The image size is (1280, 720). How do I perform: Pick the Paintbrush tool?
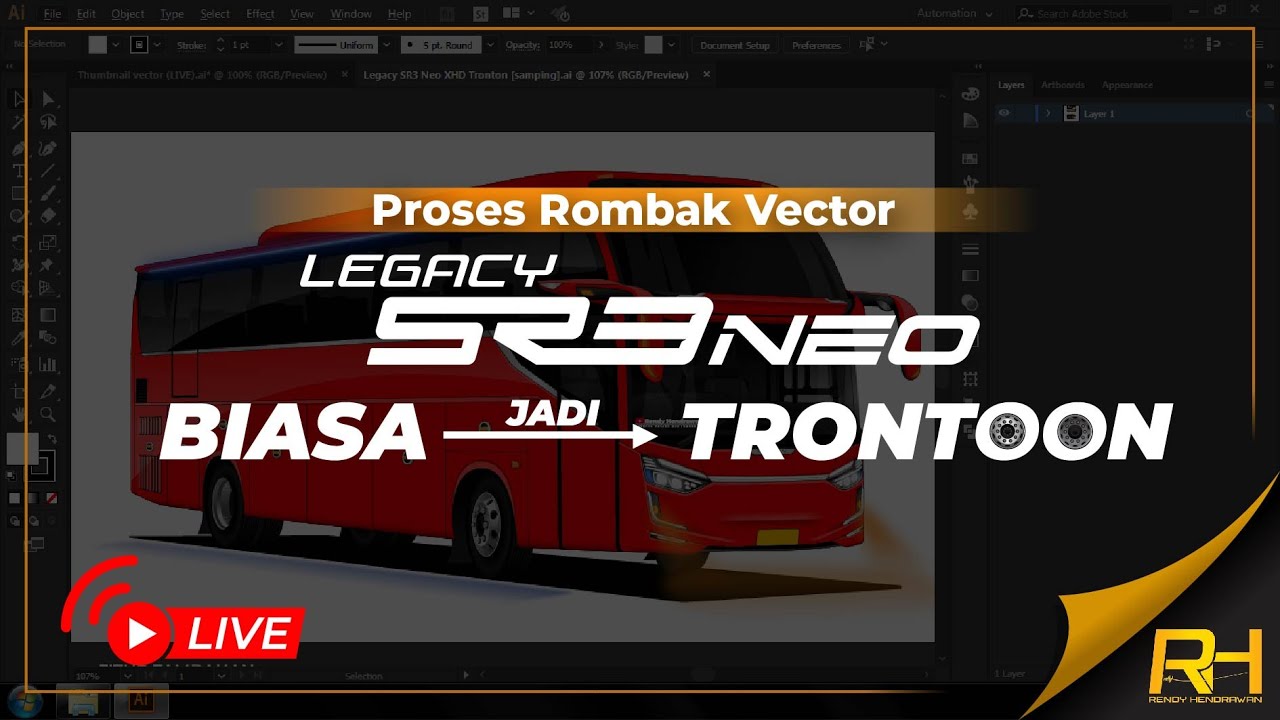pos(47,194)
